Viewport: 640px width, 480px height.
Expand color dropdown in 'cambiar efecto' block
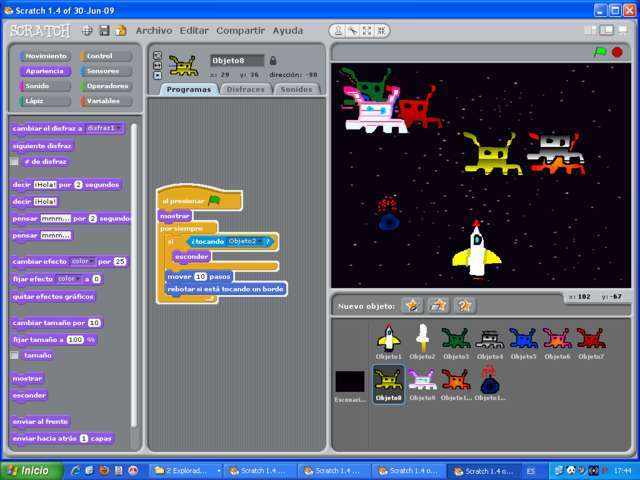tap(90, 261)
